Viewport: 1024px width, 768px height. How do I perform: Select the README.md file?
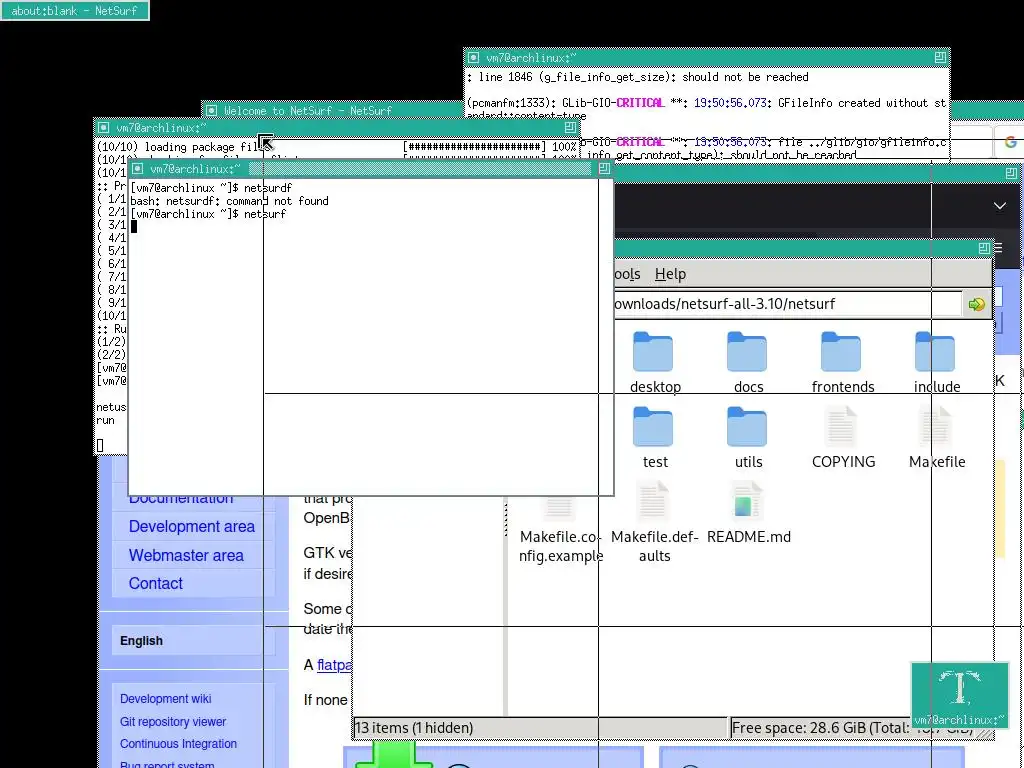[x=748, y=513]
